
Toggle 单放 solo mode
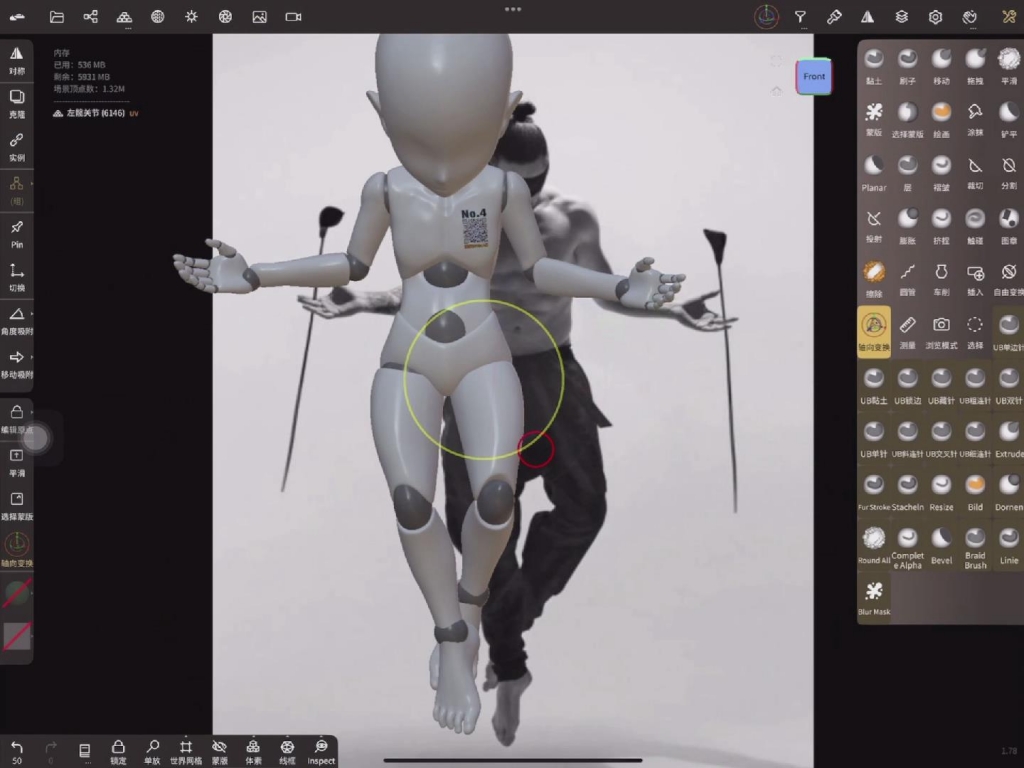pyautogui.click(x=152, y=752)
